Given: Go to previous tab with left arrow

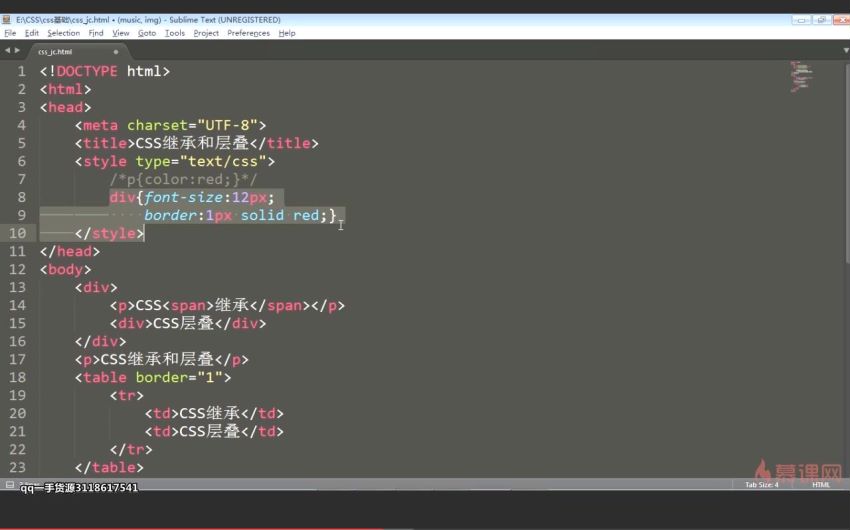Looking at the screenshot, I should click(x=8, y=50).
